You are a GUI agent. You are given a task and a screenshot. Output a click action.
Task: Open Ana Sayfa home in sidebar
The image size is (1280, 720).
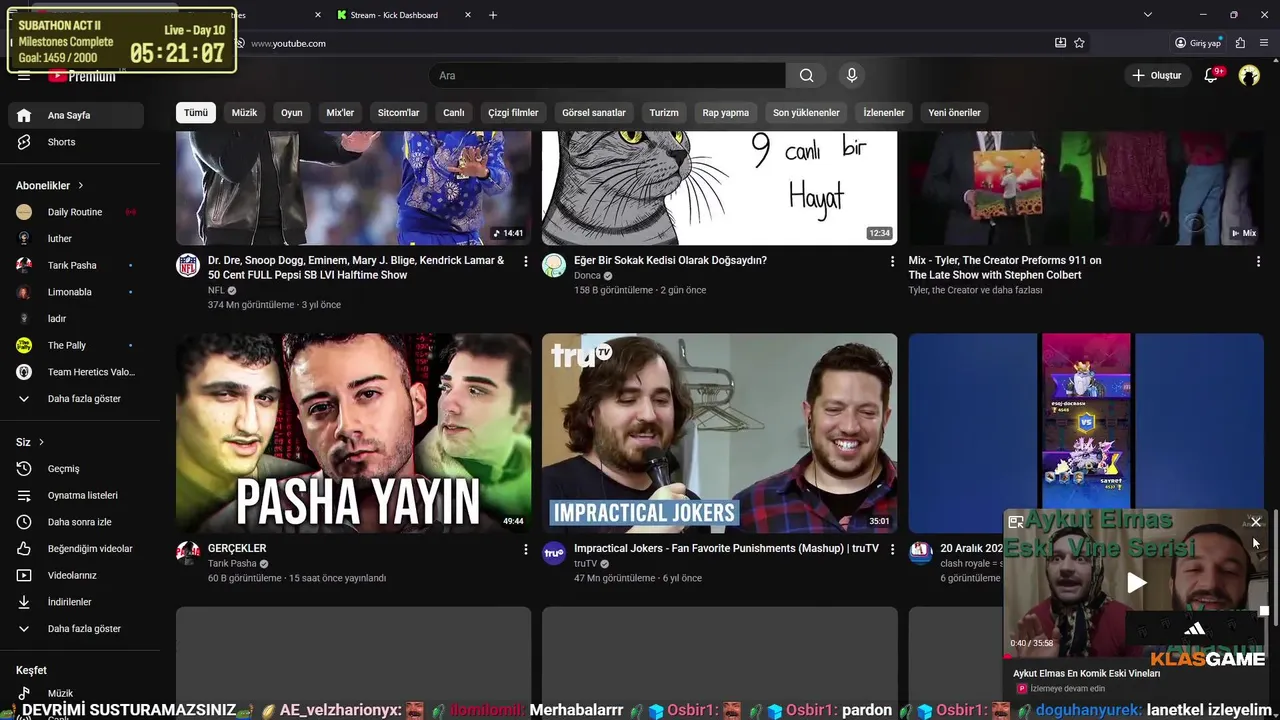pos(76,115)
